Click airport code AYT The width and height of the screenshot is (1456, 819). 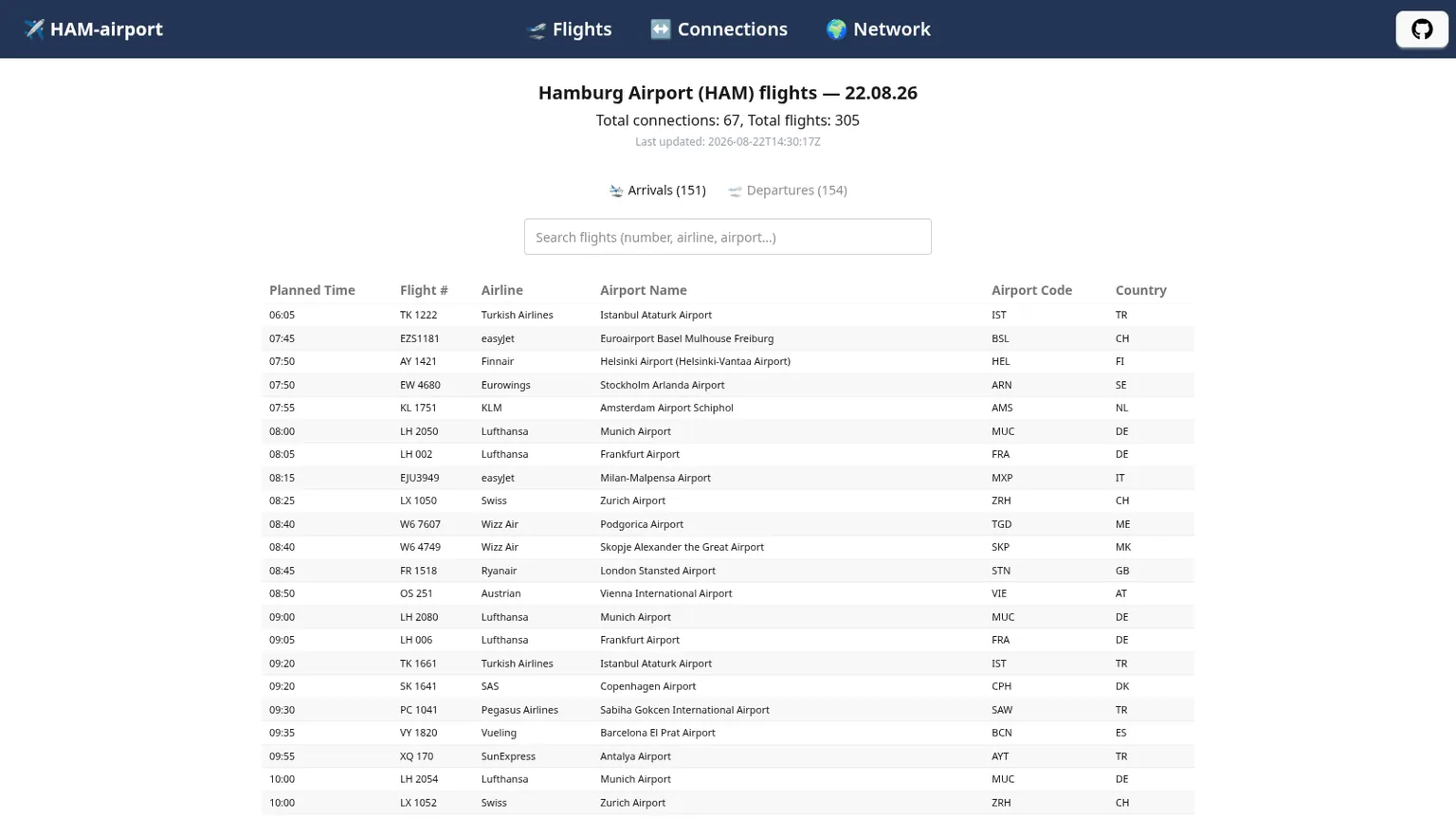click(x=1000, y=756)
